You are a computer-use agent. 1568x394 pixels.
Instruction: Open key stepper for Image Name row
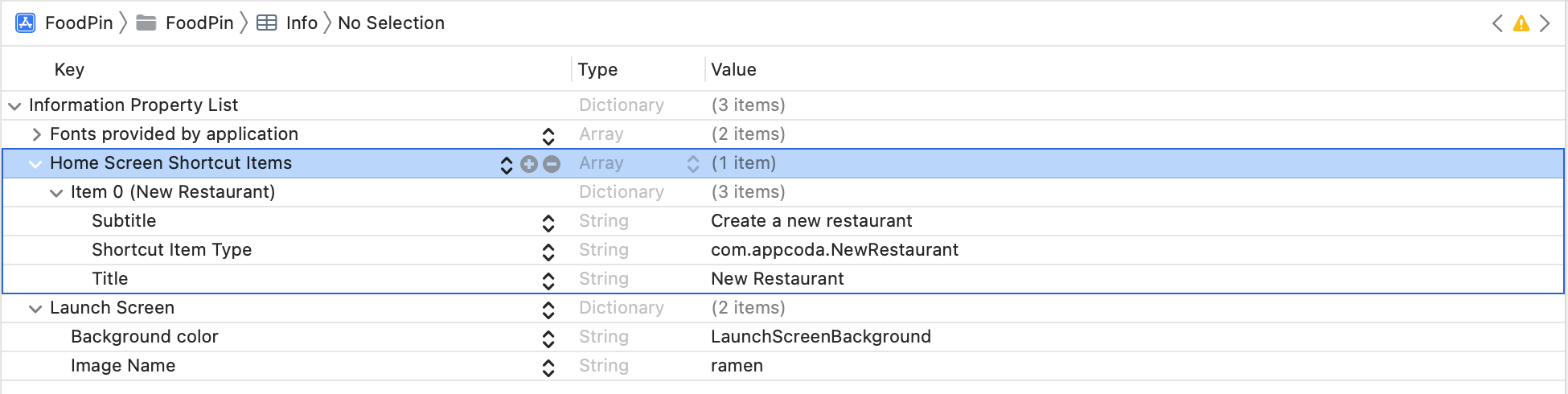click(x=548, y=367)
